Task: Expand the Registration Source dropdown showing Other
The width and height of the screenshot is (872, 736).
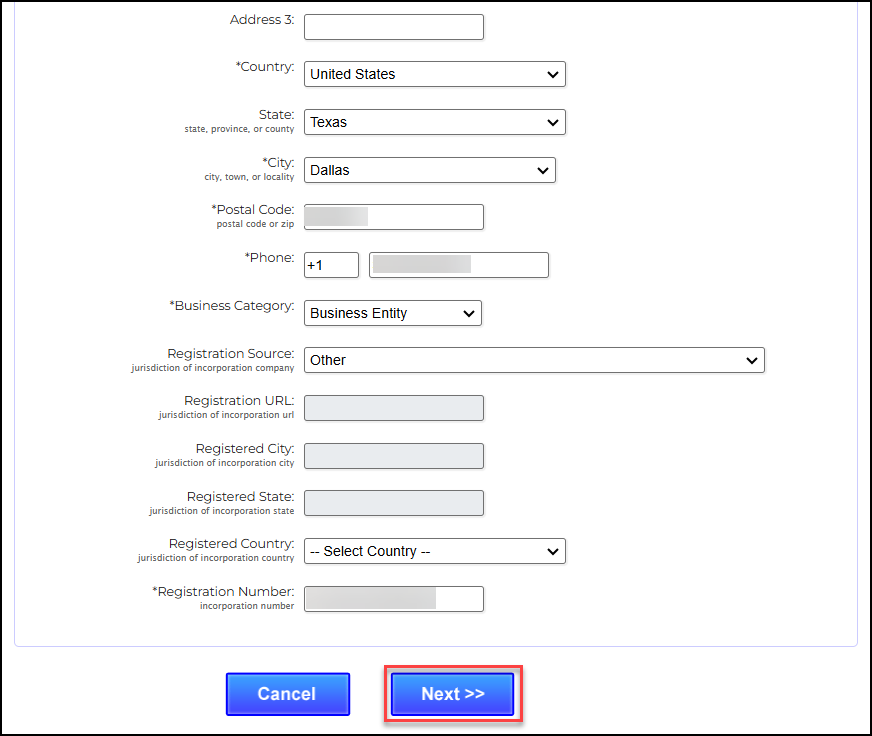Action: click(x=534, y=360)
